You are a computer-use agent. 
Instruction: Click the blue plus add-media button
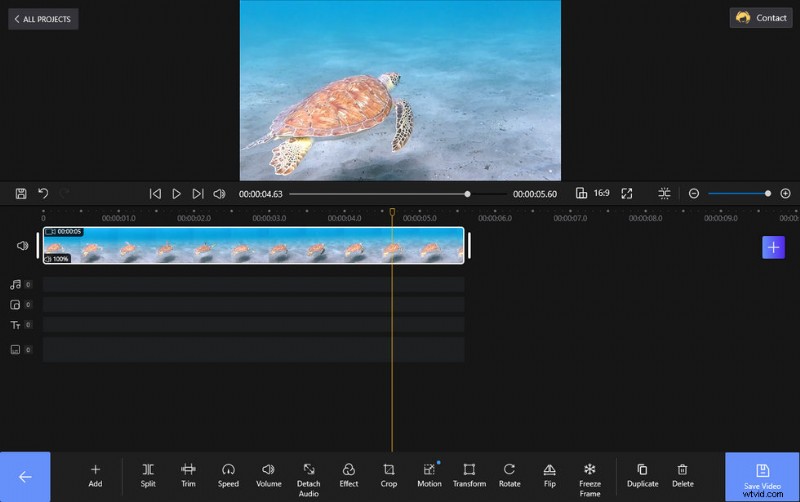(x=773, y=247)
